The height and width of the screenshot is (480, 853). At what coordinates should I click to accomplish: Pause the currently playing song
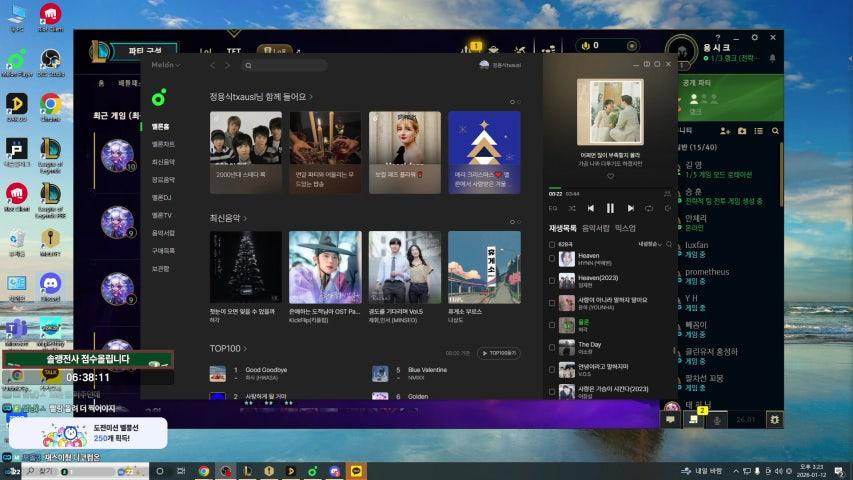[610, 208]
